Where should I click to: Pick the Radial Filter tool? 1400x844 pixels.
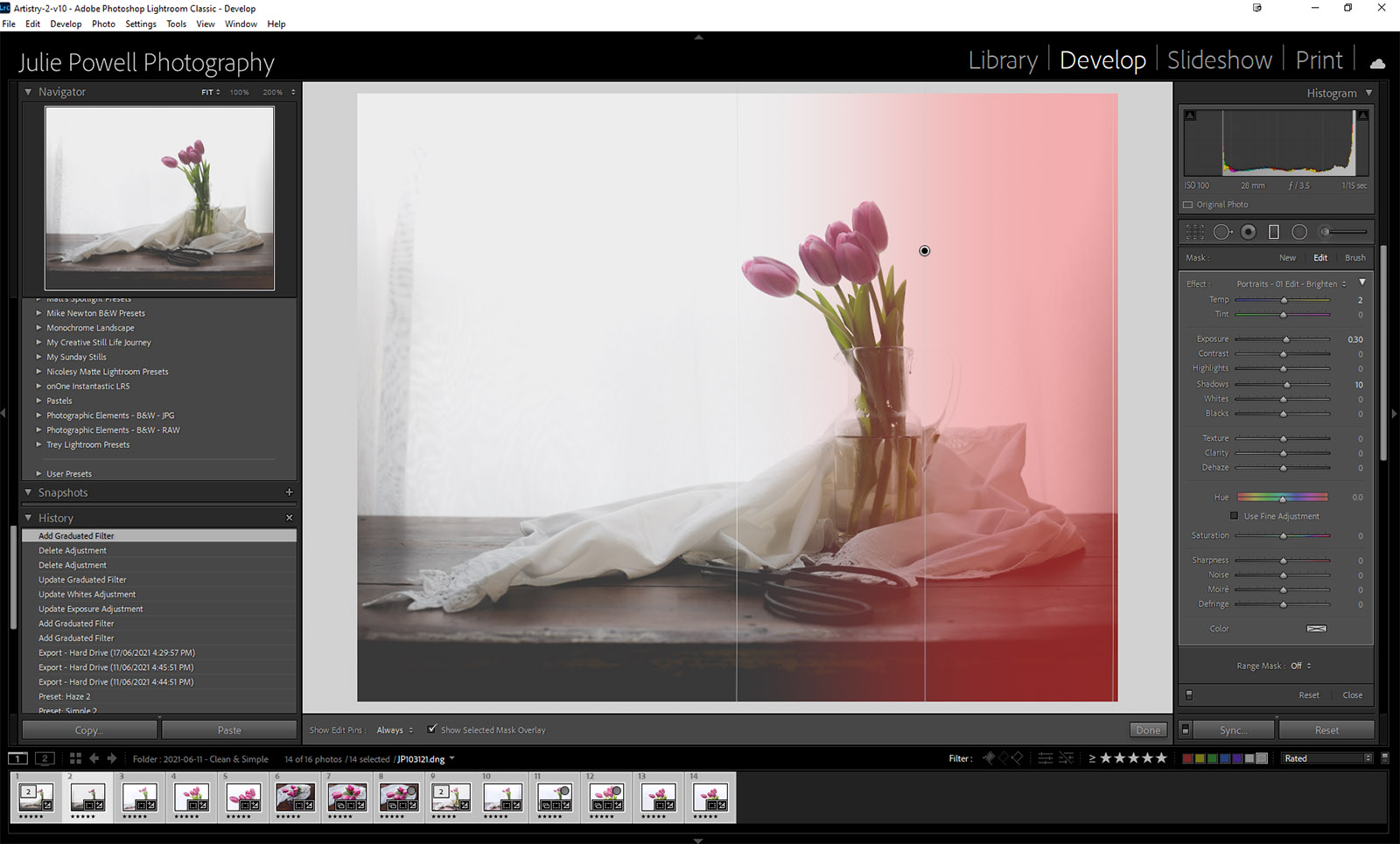(x=1299, y=232)
